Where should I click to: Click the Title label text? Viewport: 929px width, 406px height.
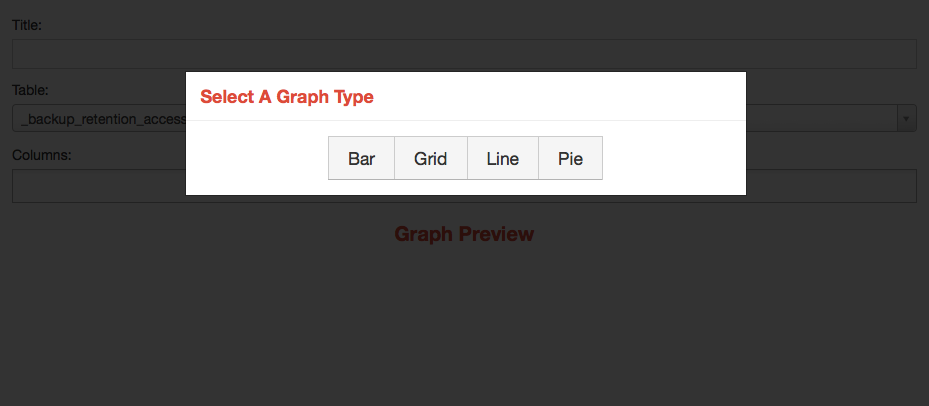tap(27, 24)
